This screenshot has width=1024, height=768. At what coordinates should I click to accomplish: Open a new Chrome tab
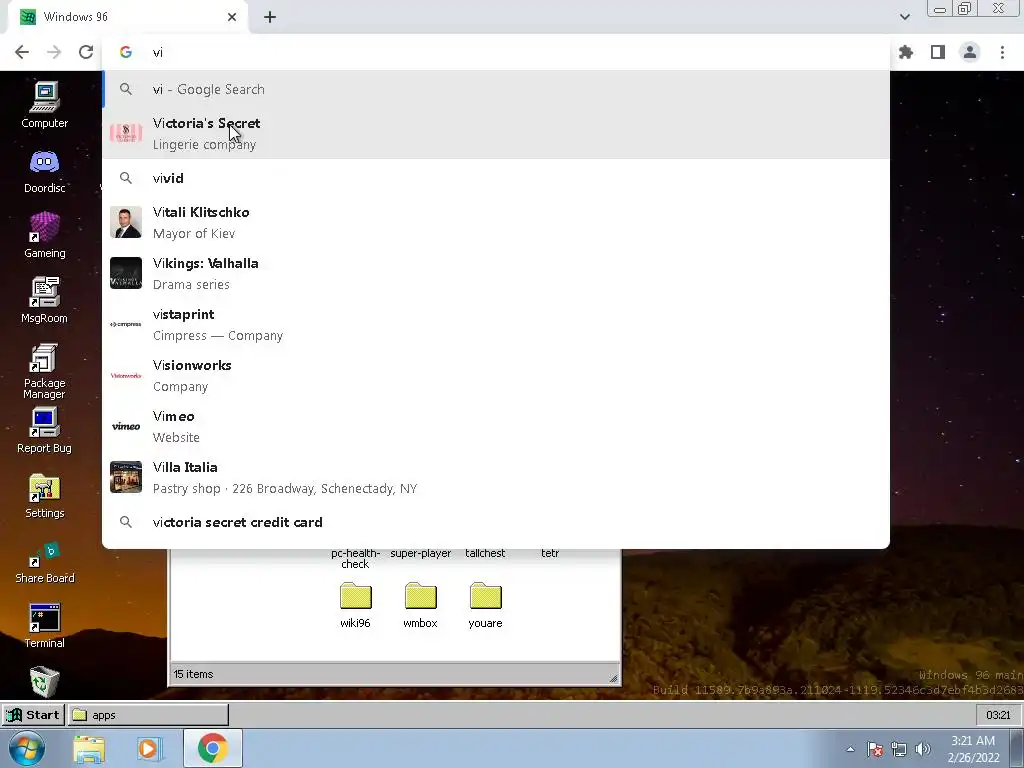pyautogui.click(x=270, y=17)
